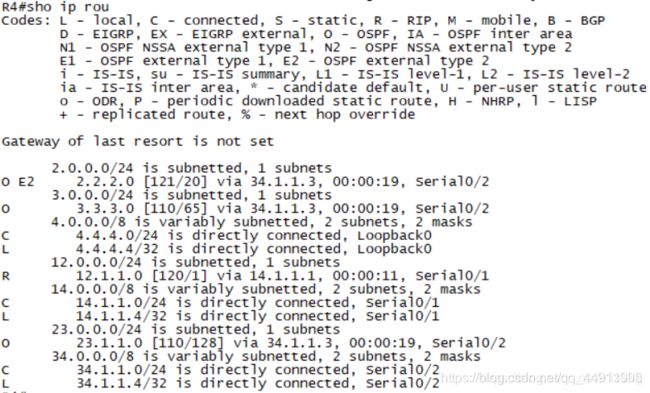Select connected route 14.1.1.0/24 Serial0/1

pos(221,303)
